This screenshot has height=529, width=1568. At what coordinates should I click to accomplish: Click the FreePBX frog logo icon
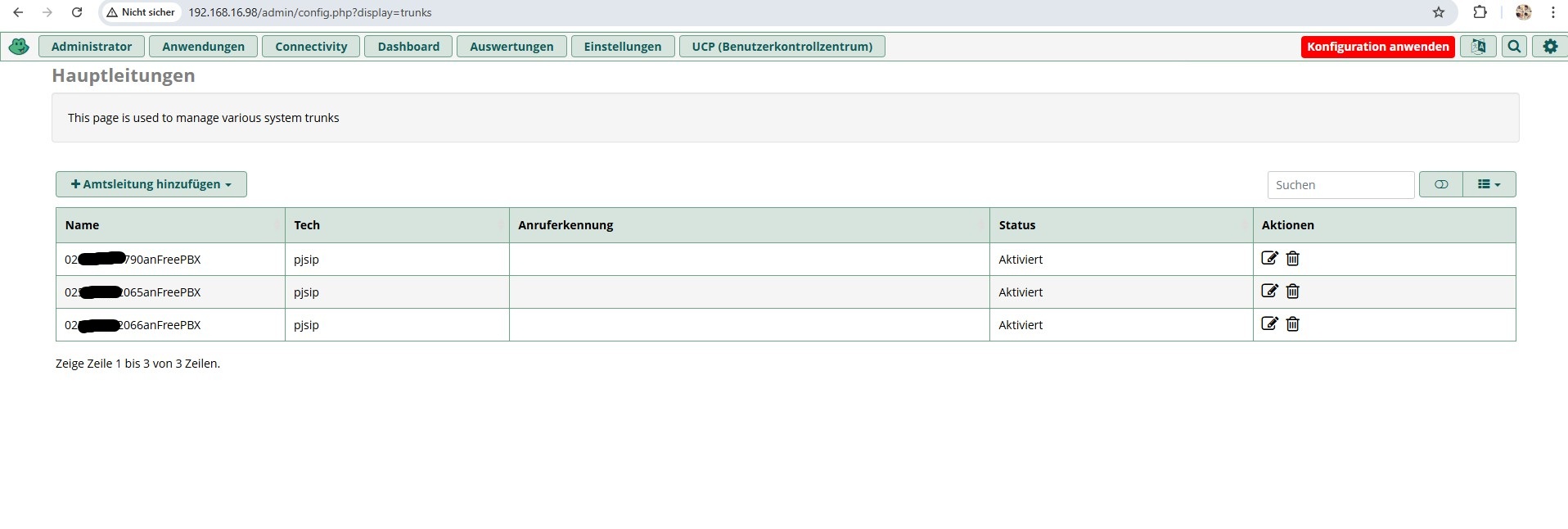(18, 47)
